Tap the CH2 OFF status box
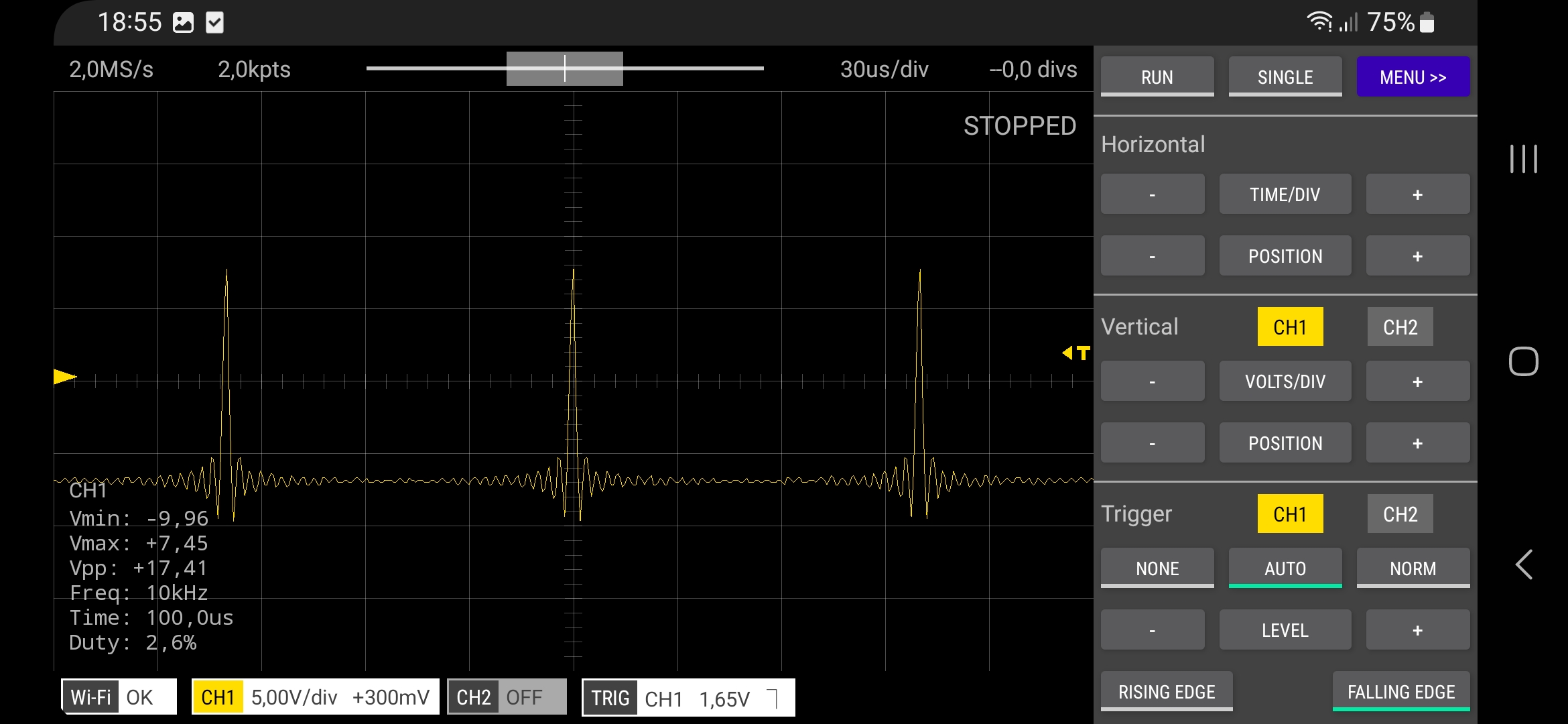The width and height of the screenshot is (1568, 724). pos(507,697)
